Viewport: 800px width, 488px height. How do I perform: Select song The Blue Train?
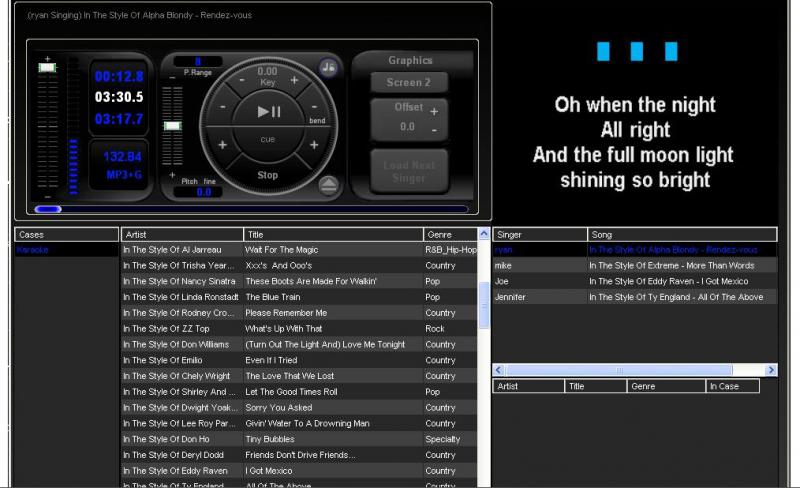(x=273, y=297)
